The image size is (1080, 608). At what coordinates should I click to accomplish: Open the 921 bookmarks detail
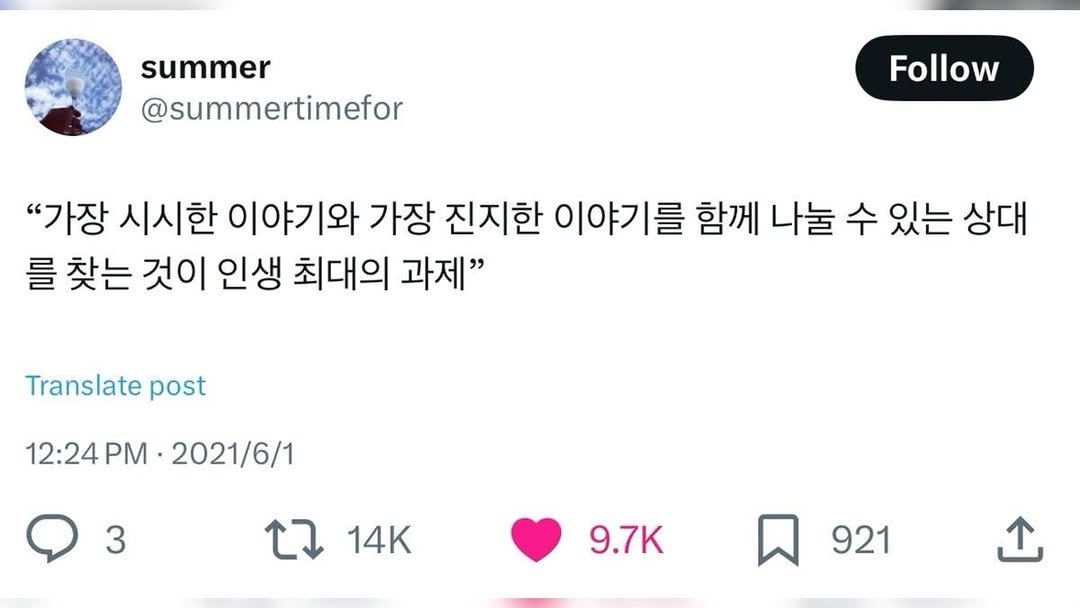861,537
